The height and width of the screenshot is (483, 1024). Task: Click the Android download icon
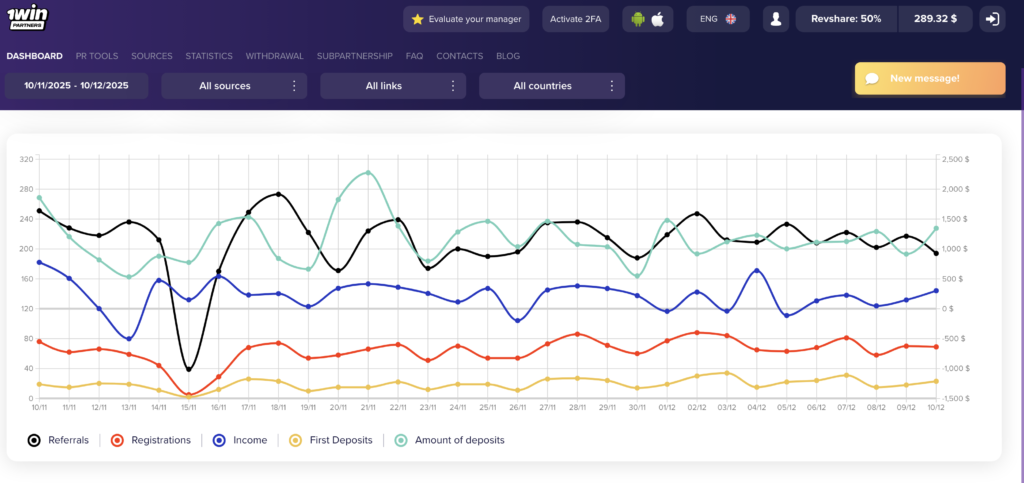pos(637,19)
